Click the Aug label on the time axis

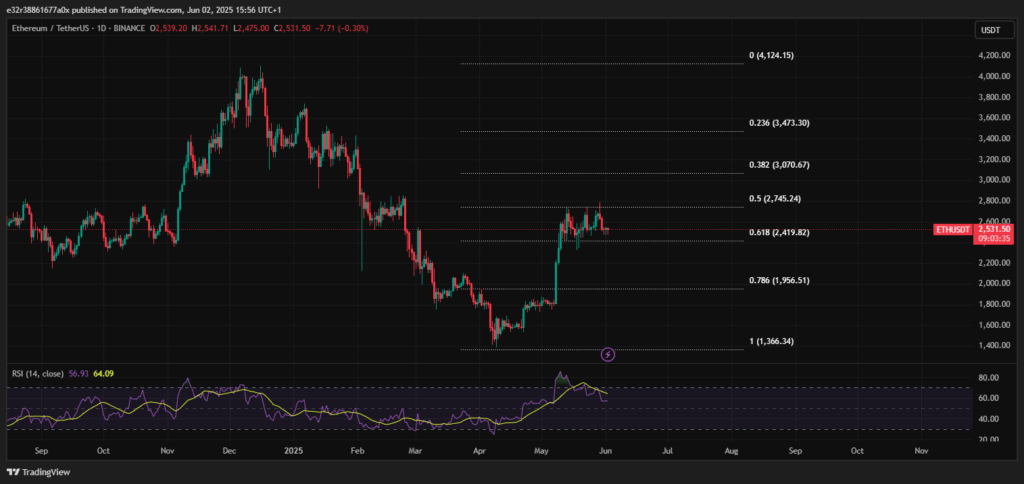coord(732,451)
